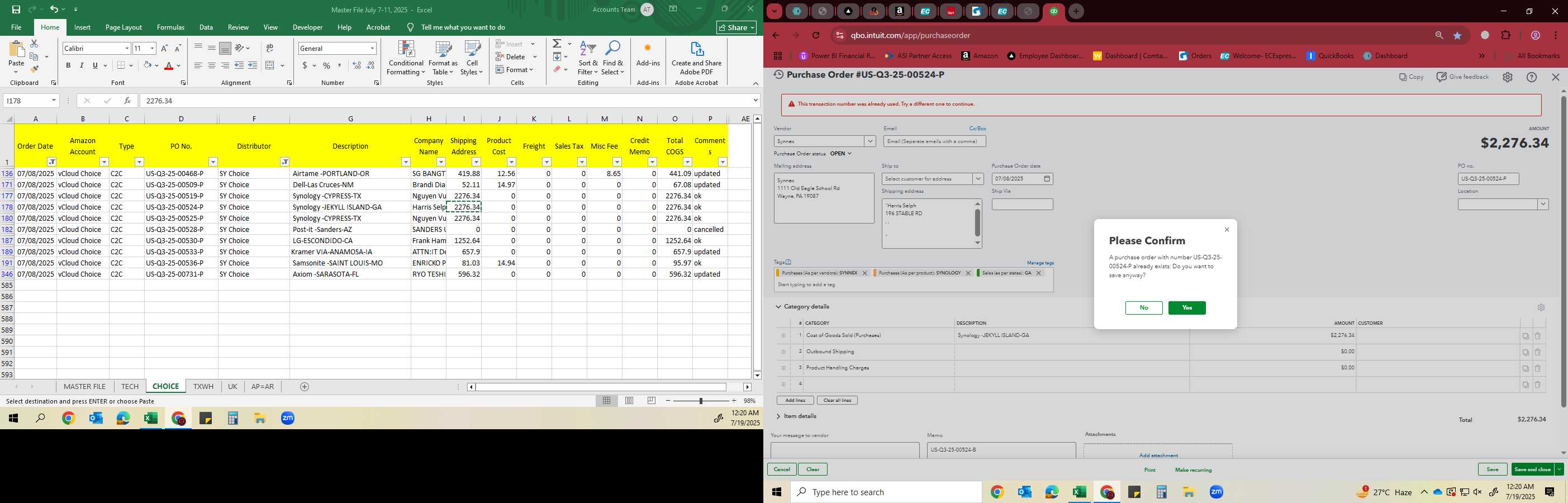
Task: Click the Align Right icon
Action: click(225, 66)
